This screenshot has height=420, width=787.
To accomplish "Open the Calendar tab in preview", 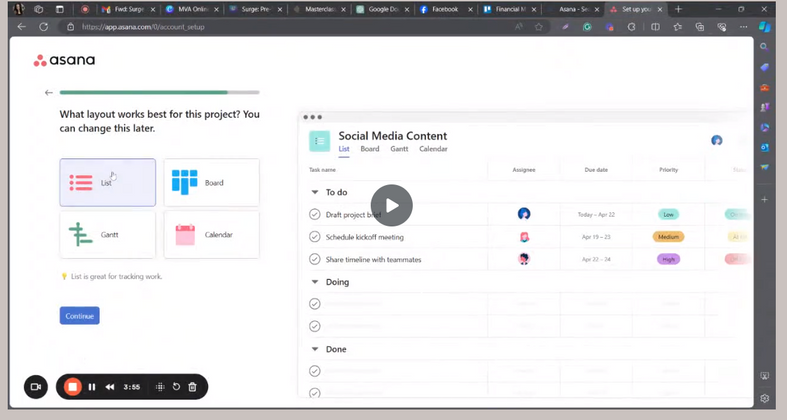I will point(433,149).
